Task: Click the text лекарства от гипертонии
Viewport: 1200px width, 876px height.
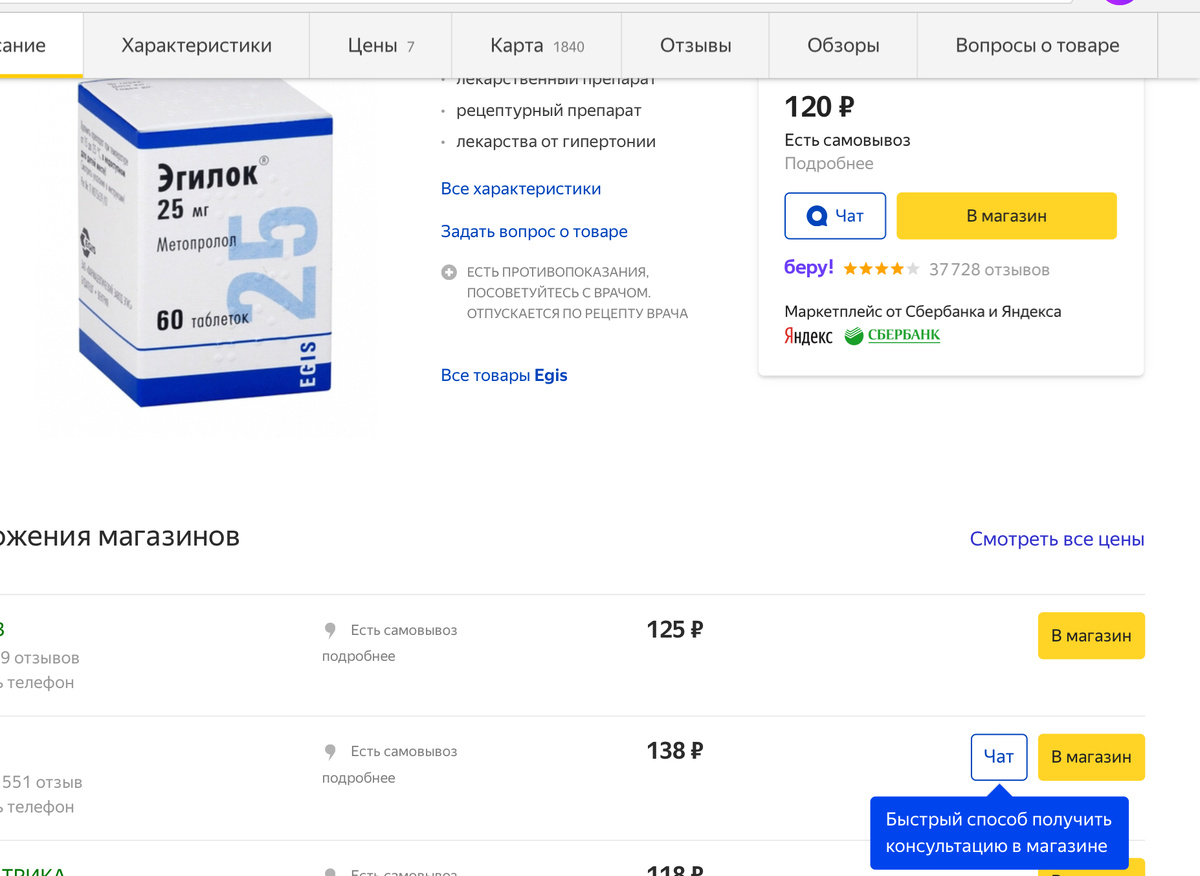Action: [x=556, y=142]
